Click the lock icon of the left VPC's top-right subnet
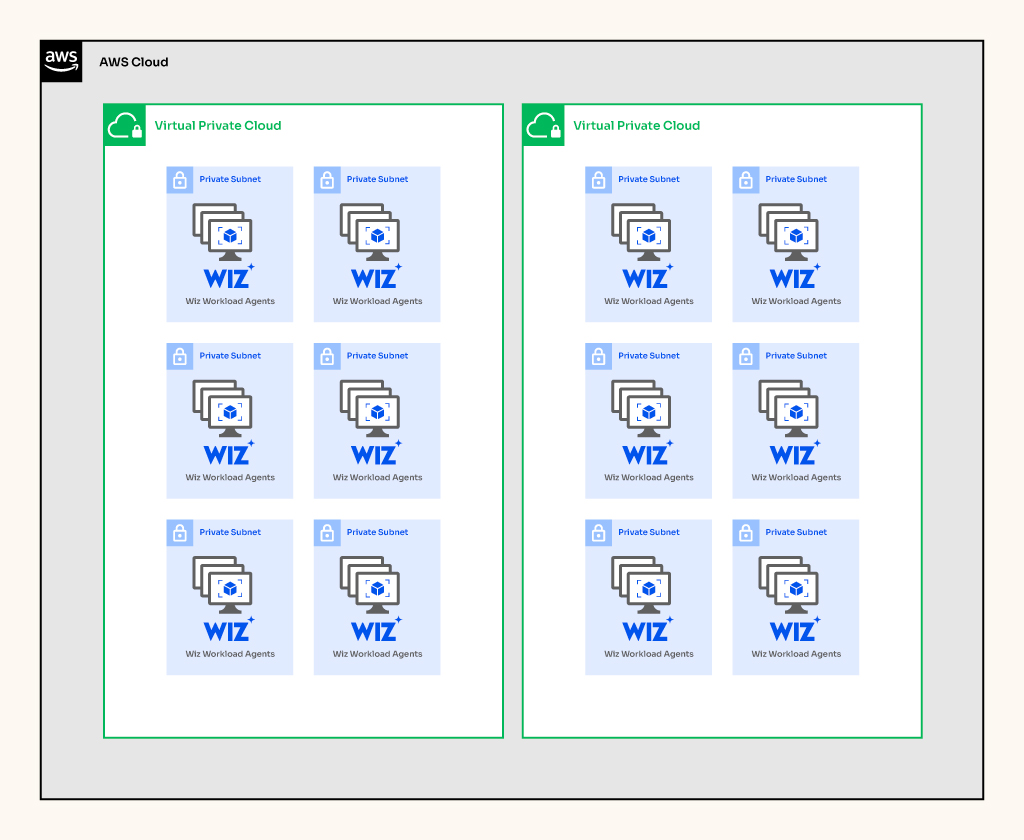The width and height of the screenshot is (1024, 840). [x=327, y=180]
